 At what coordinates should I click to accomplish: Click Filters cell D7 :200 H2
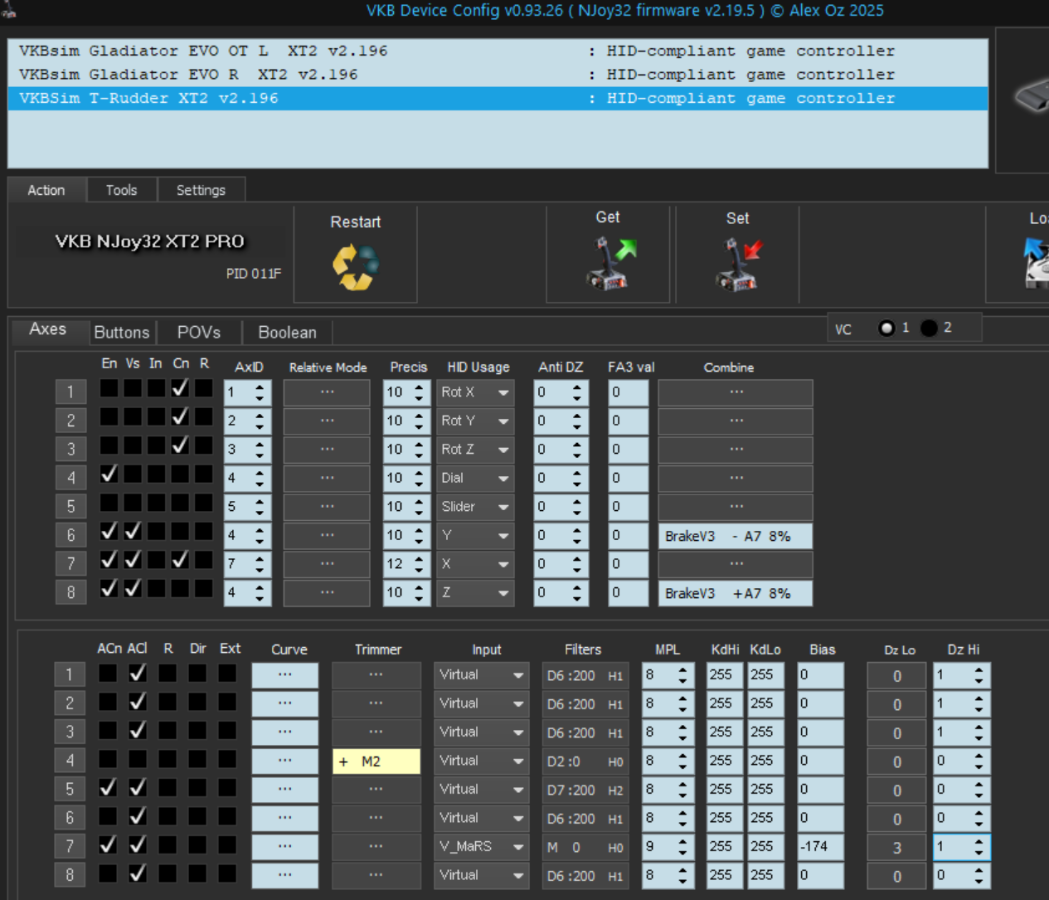[x=585, y=790]
